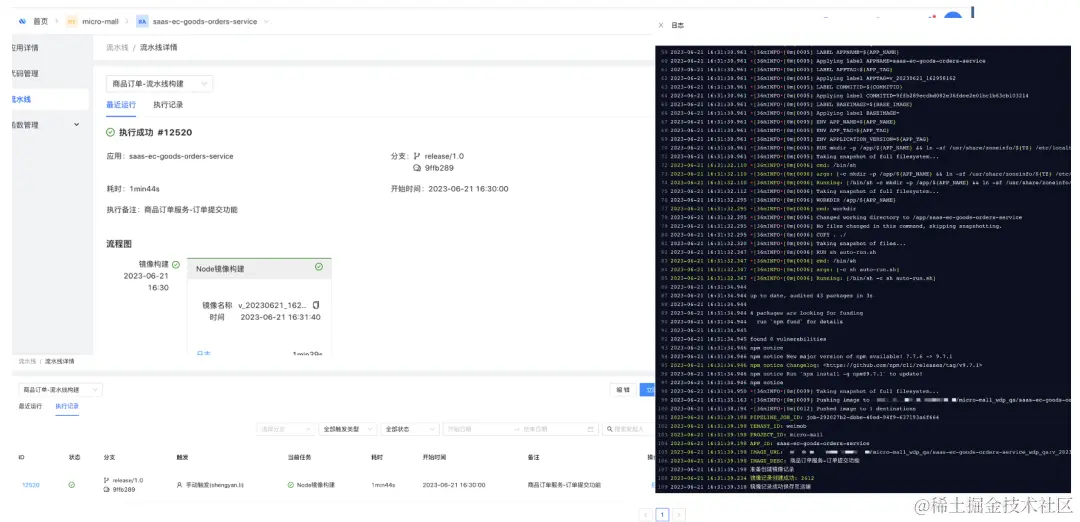Click the user icon beside 手动触发(shengyan.li)

point(180,485)
